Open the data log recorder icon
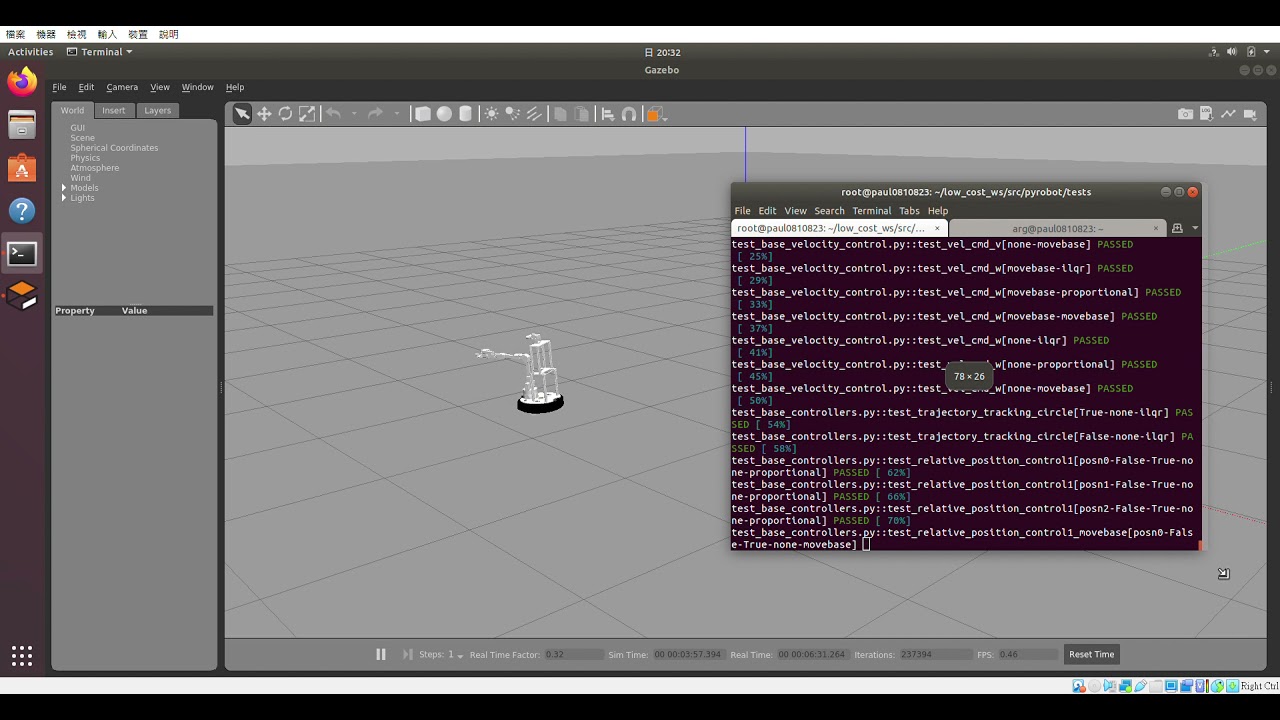1280x720 pixels. pyautogui.click(x=1207, y=114)
